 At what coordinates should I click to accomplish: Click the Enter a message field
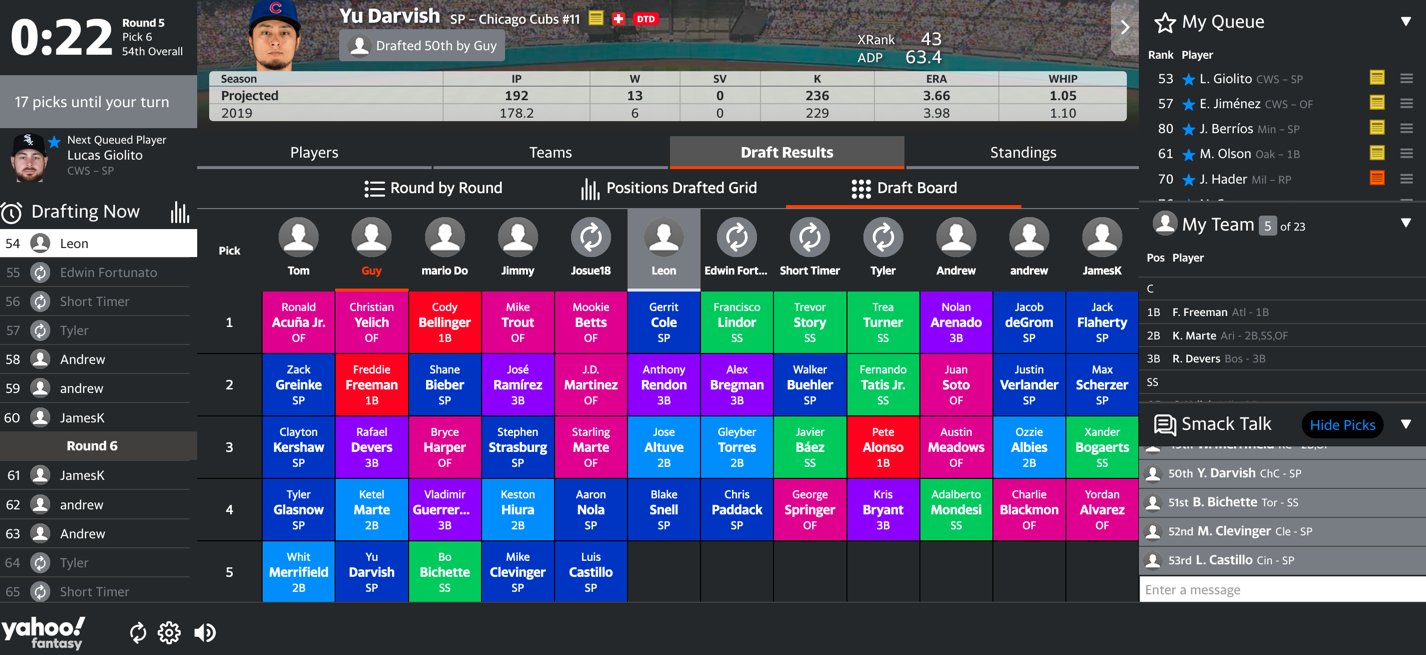pyautogui.click(x=1282, y=590)
